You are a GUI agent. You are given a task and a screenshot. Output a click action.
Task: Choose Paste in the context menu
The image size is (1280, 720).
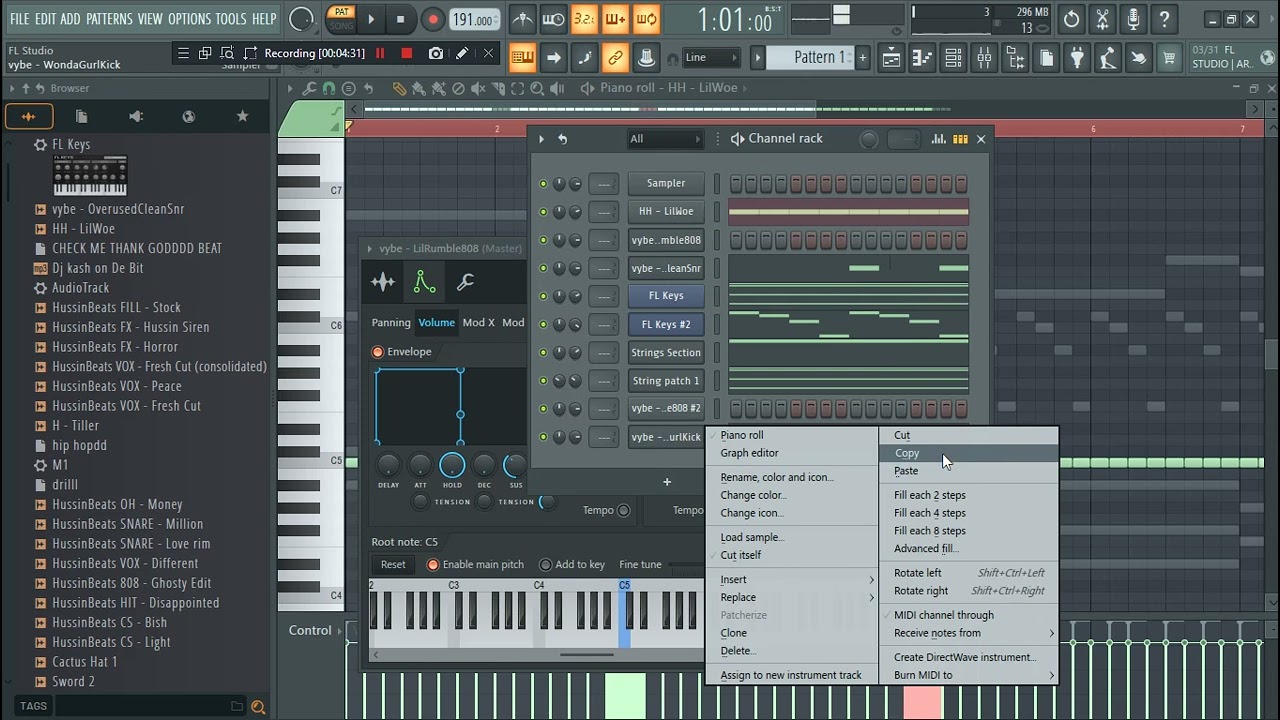pos(970,471)
